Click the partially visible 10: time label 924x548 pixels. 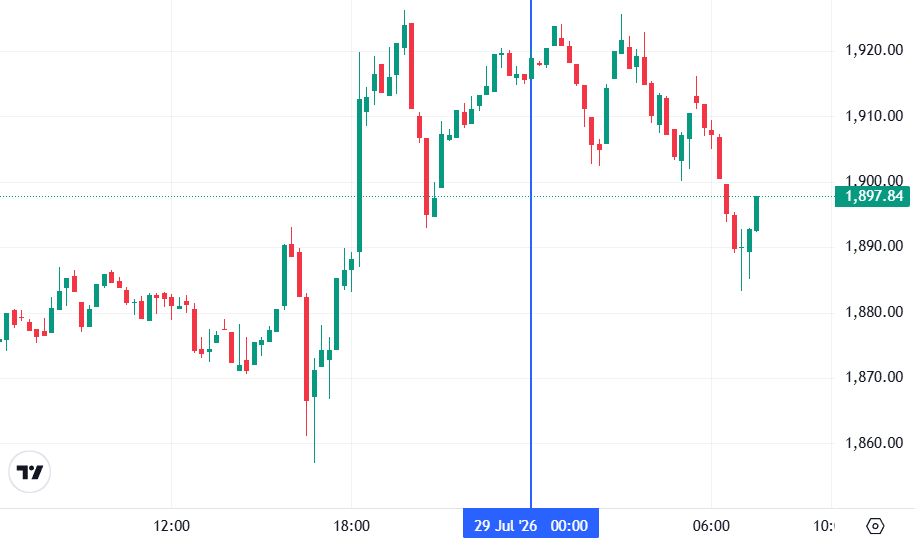tap(823, 526)
